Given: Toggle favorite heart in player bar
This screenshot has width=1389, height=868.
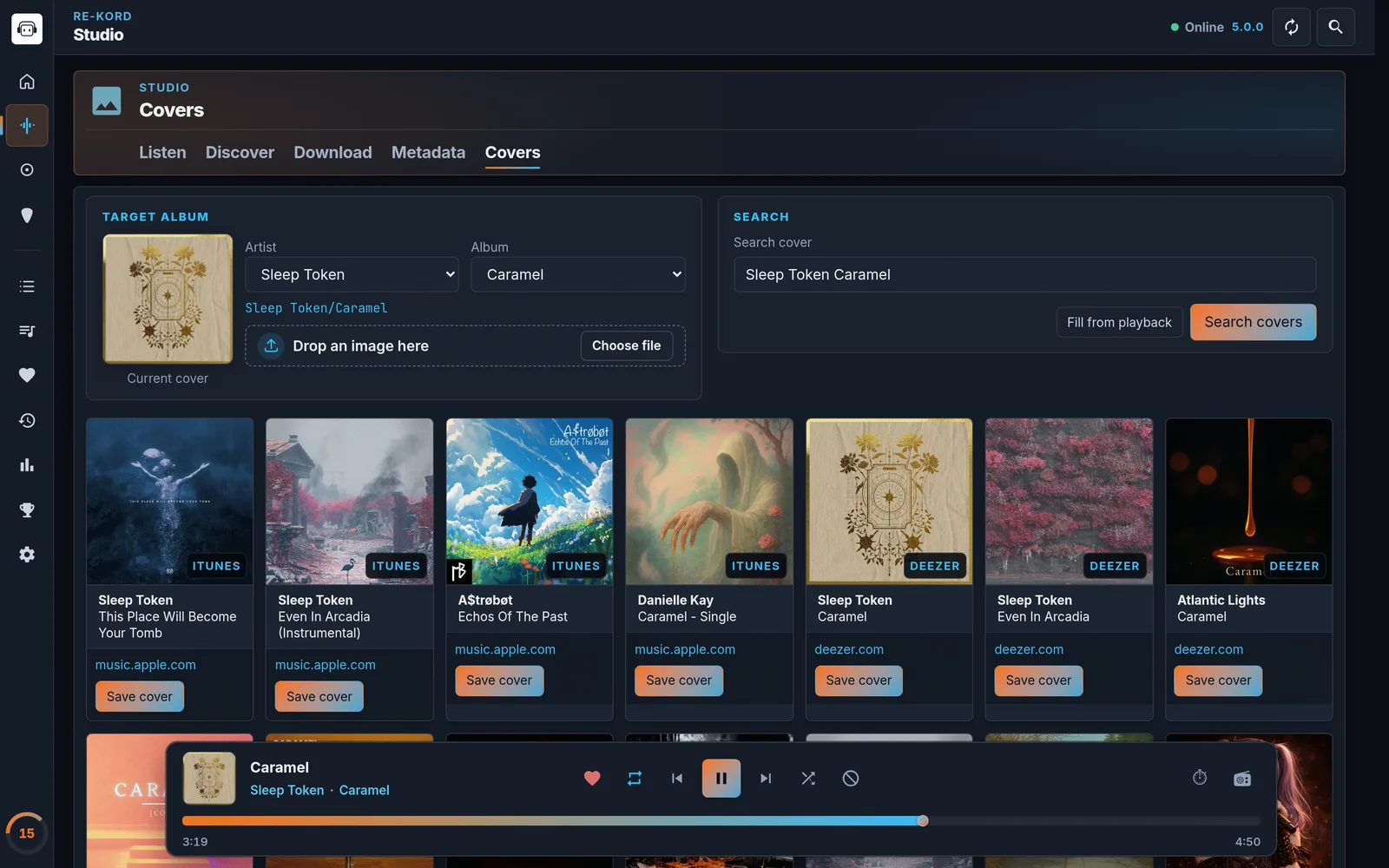Looking at the screenshot, I should pyautogui.click(x=592, y=779).
